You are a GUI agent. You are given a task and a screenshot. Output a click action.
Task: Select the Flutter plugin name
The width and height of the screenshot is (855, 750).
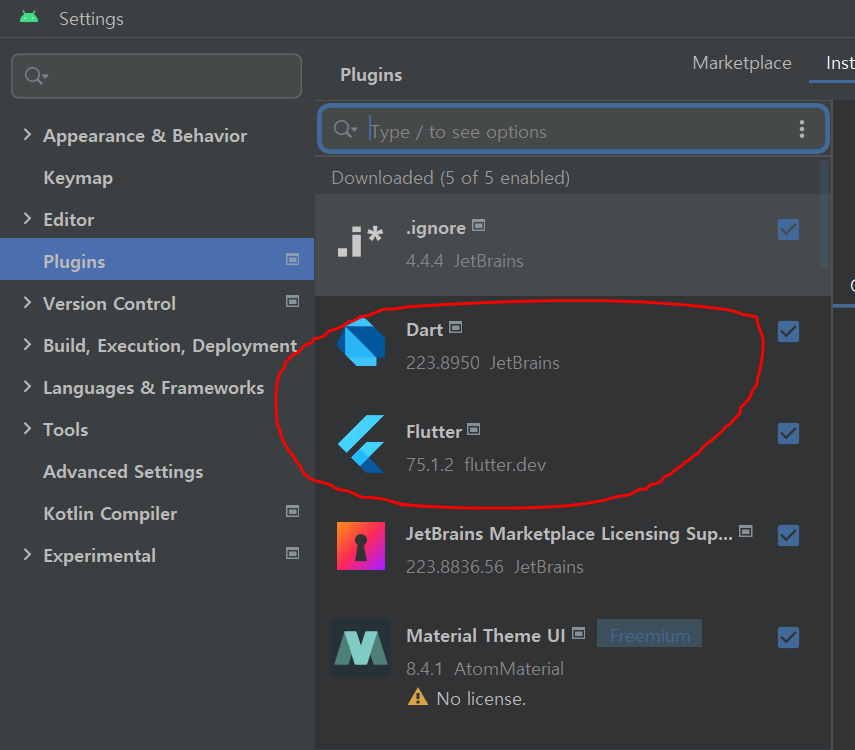pos(434,432)
